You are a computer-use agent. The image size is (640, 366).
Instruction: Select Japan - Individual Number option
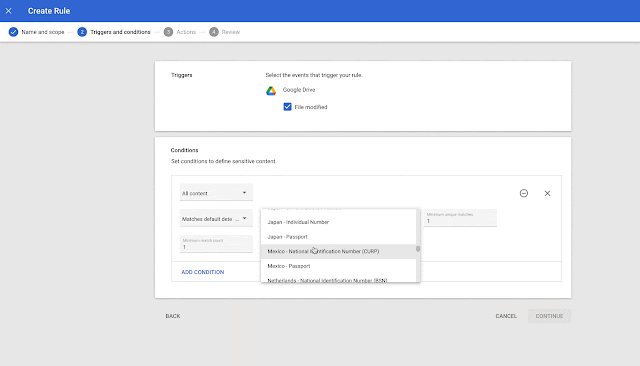[338, 222]
